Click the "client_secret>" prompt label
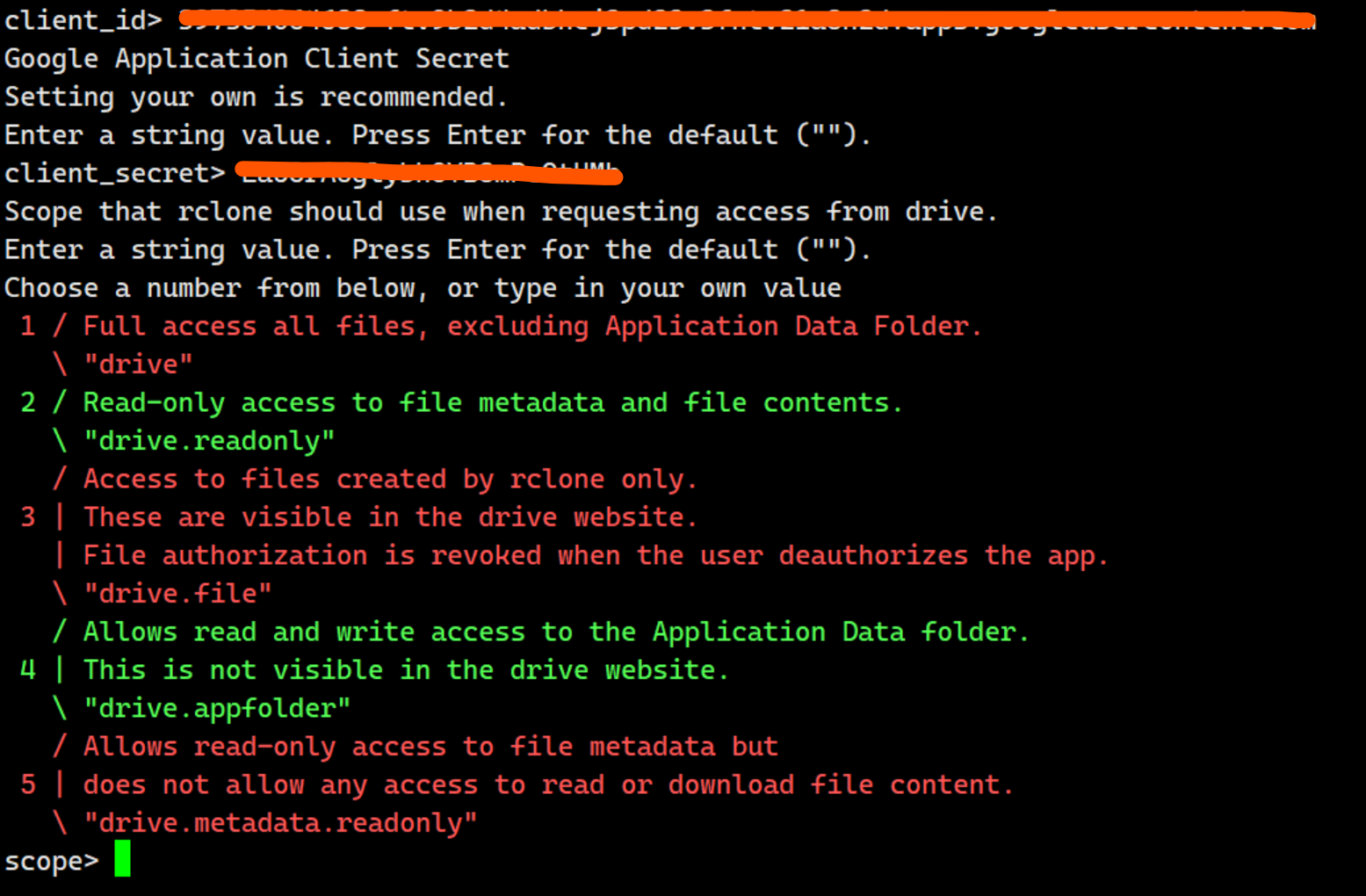The image size is (1366, 896). [114, 173]
